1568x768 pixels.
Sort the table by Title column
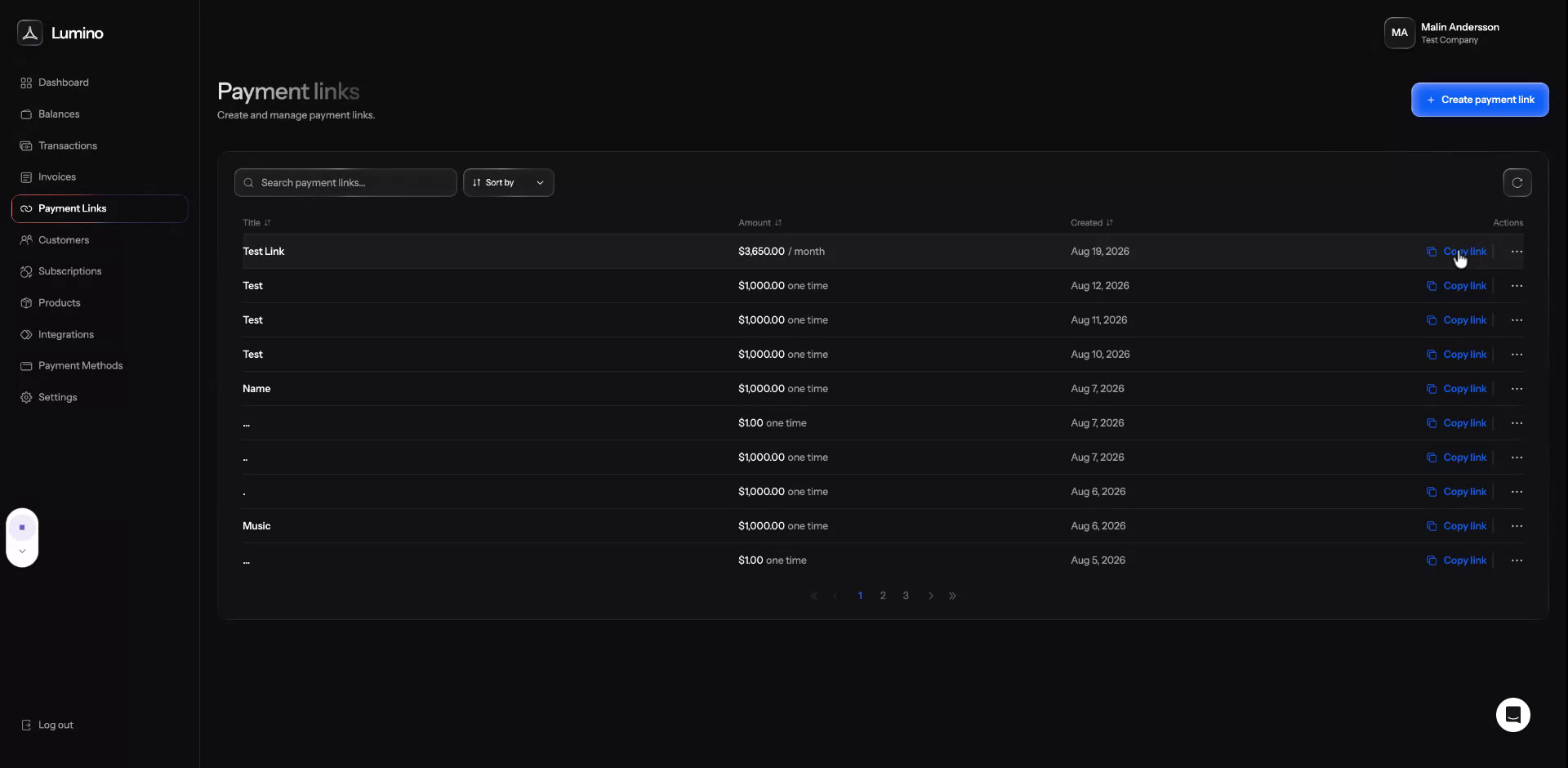click(256, 223)
